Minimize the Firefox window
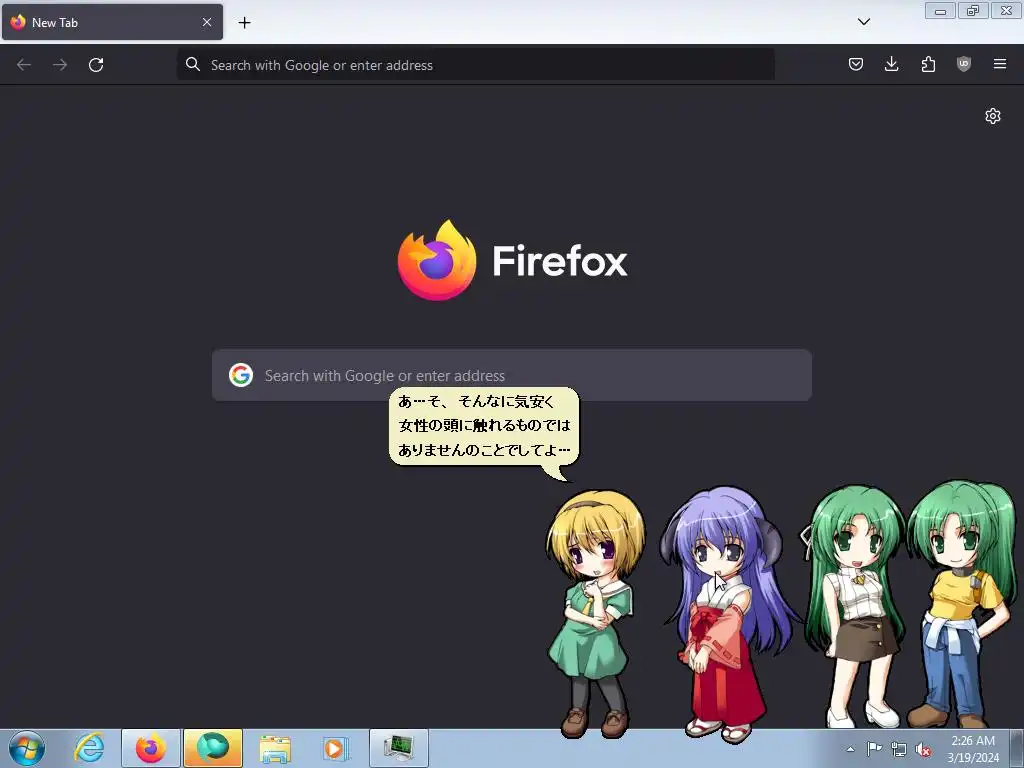 (940, 11)
